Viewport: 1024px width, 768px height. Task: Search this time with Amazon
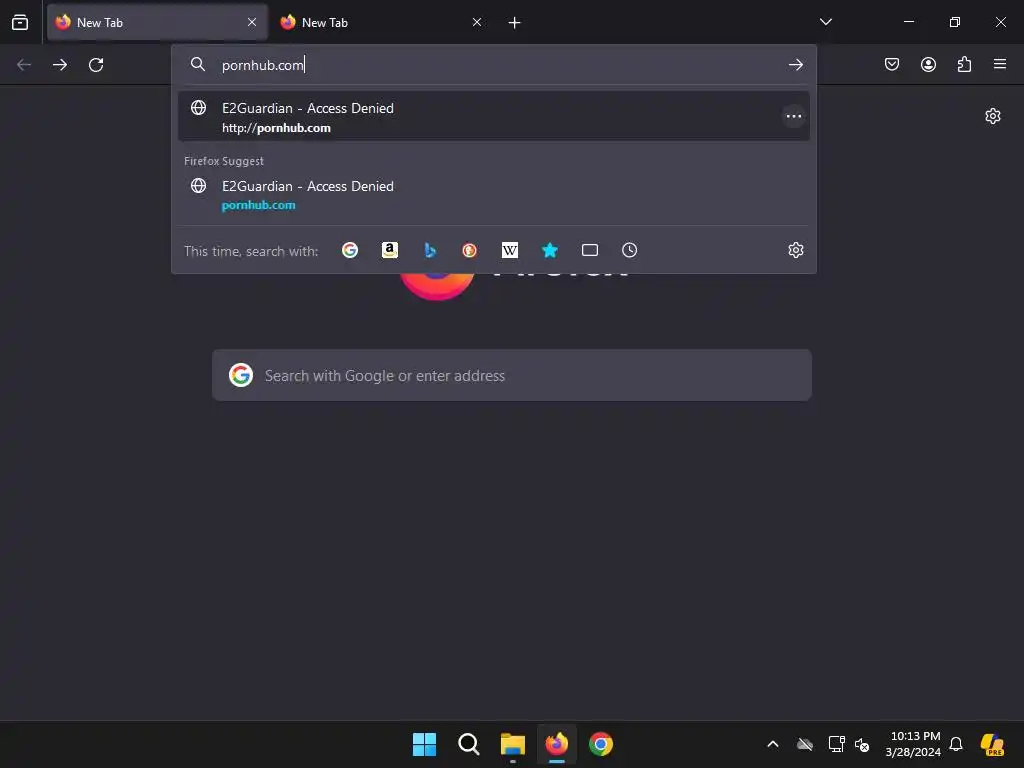point(390,250)
